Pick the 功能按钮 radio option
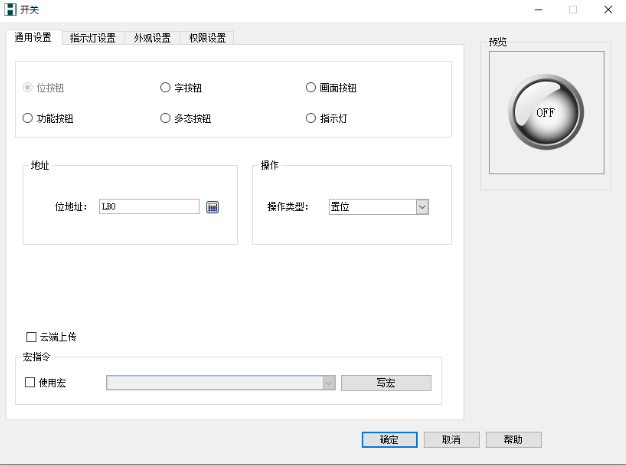Viewport: 626px width, 466px height. [28, 118]
